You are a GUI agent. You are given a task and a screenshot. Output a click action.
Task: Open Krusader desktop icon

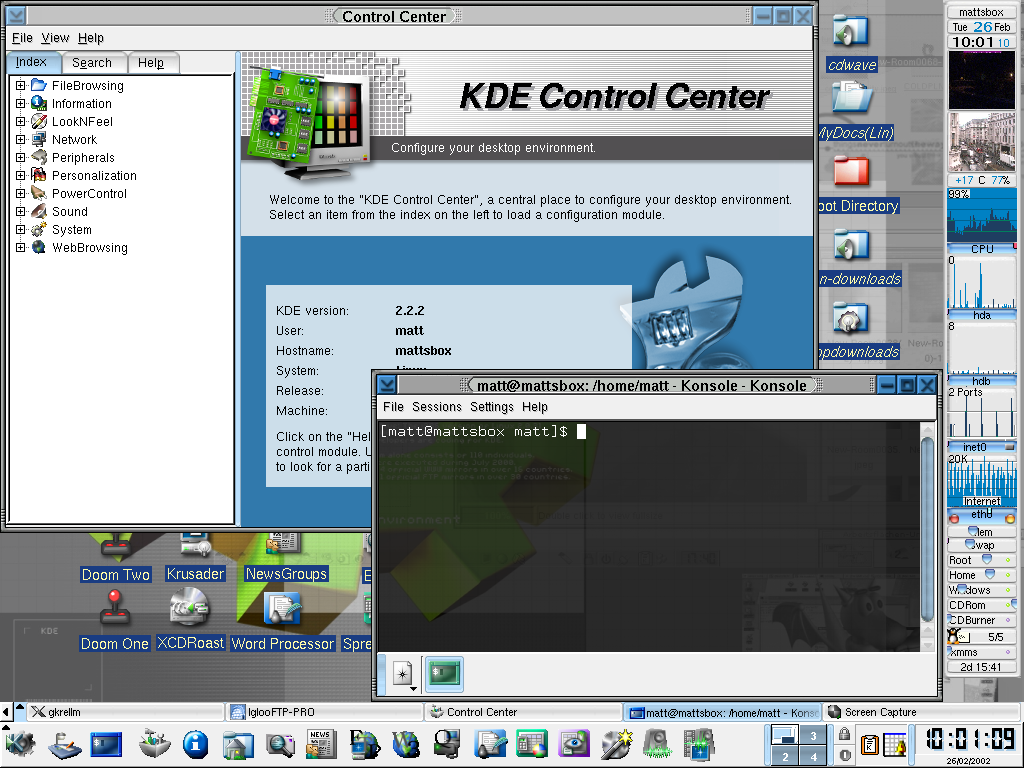195,557
